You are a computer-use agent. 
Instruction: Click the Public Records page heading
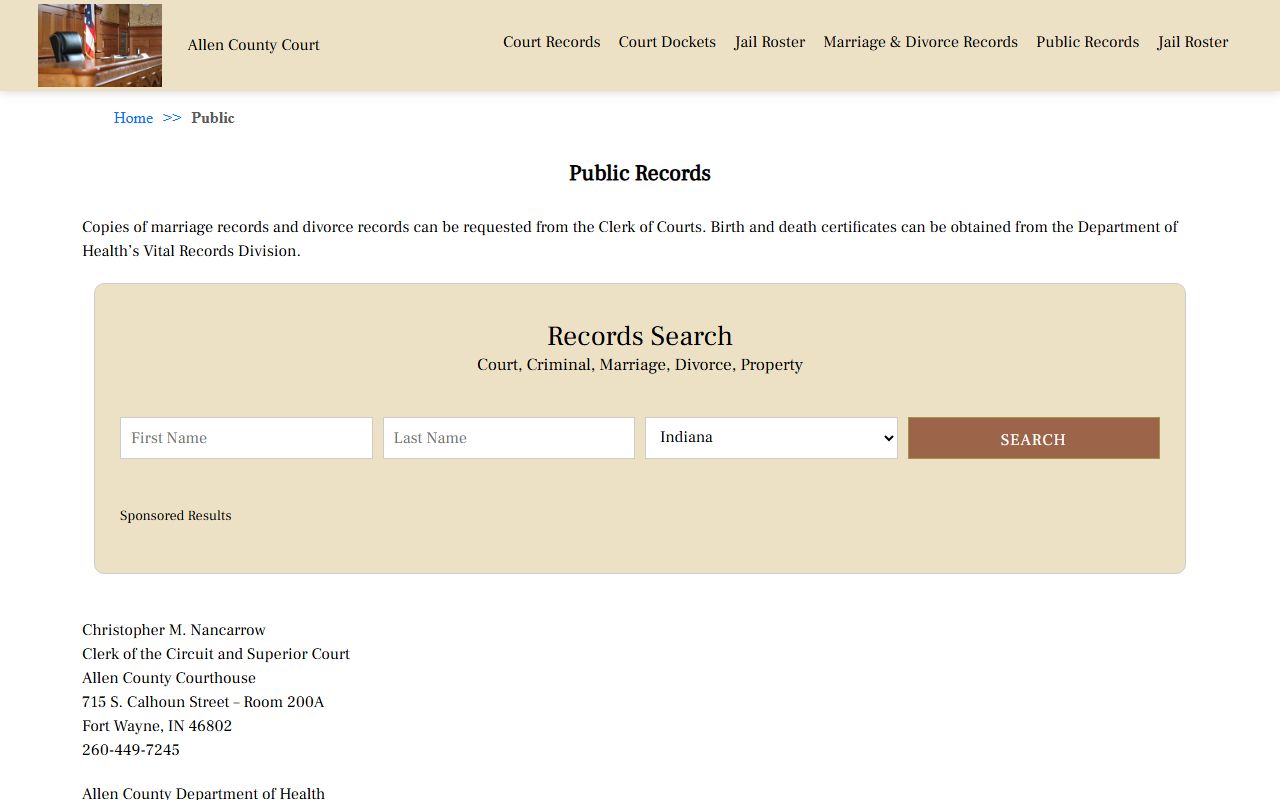pyautogui.click(x=640, y=173)
